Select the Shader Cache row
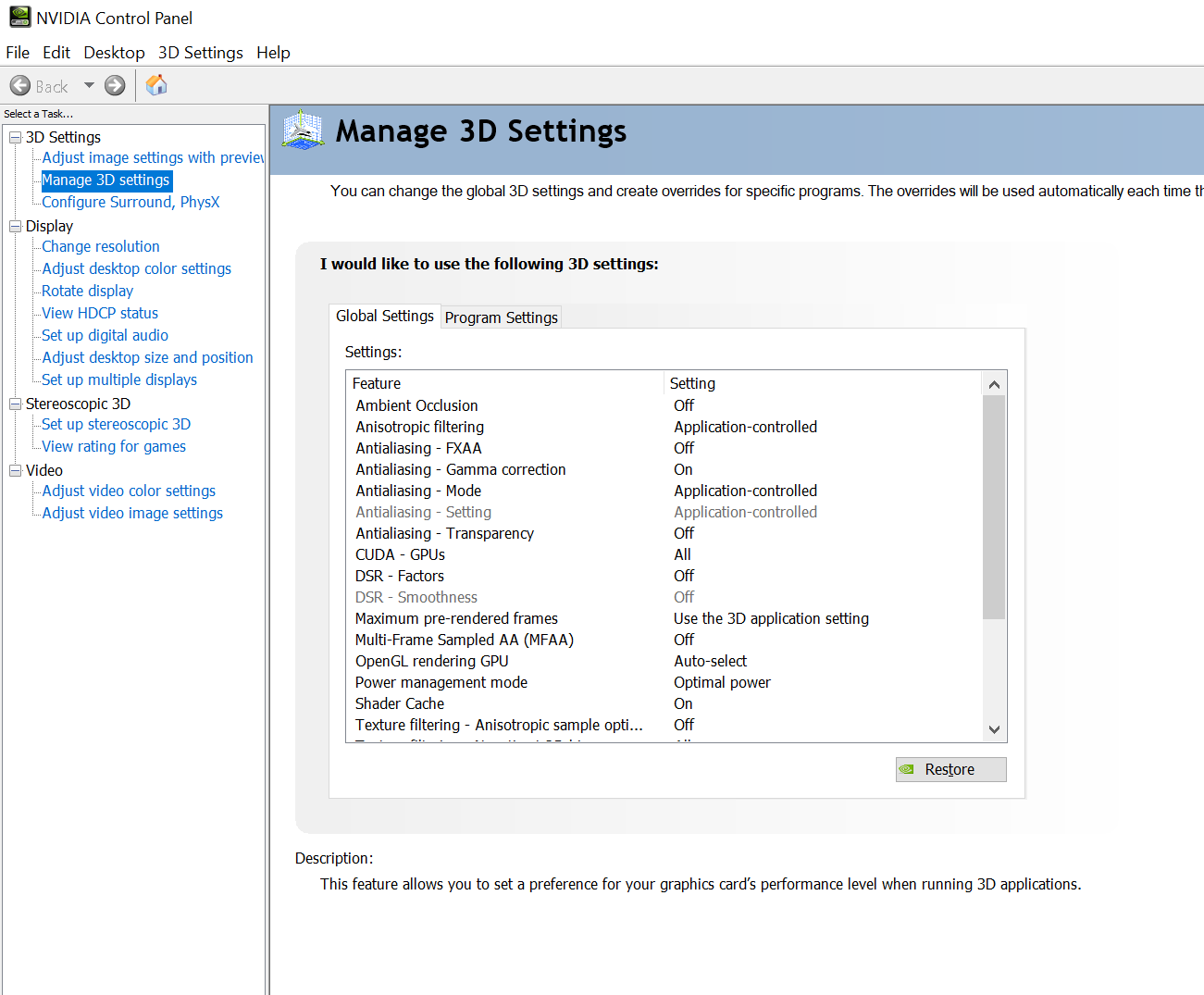Image resolution: width=1204 pixels, height=995 pixels. point(664,703)
